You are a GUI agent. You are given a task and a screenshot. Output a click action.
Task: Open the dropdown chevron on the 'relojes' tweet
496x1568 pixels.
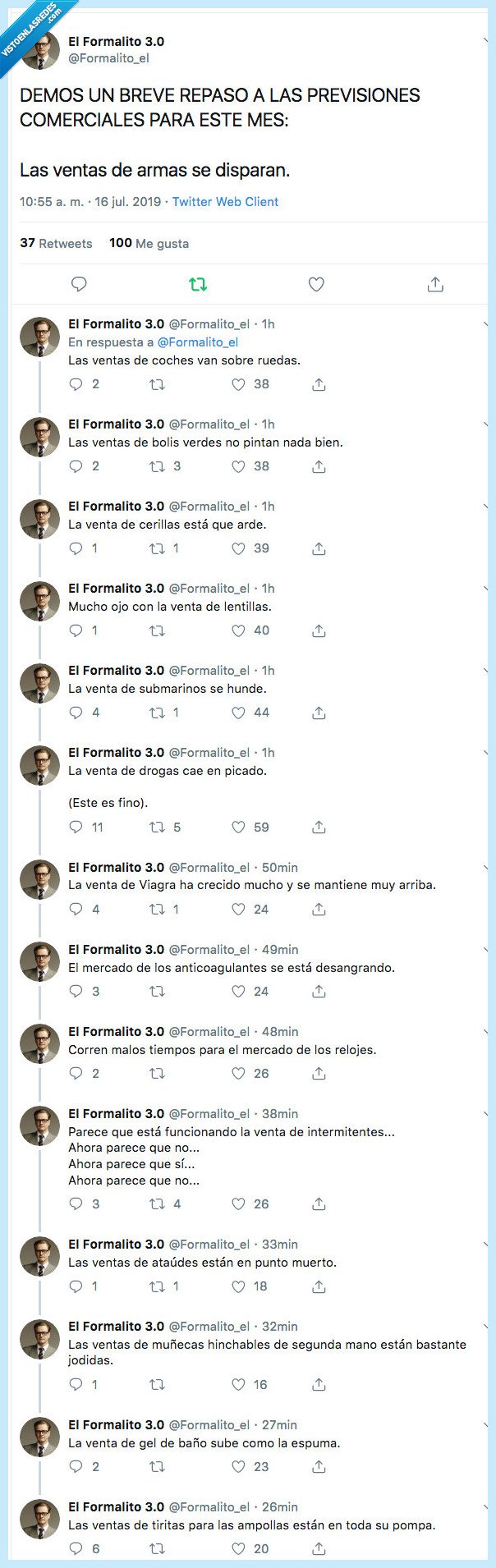[x=488, y=1032]
